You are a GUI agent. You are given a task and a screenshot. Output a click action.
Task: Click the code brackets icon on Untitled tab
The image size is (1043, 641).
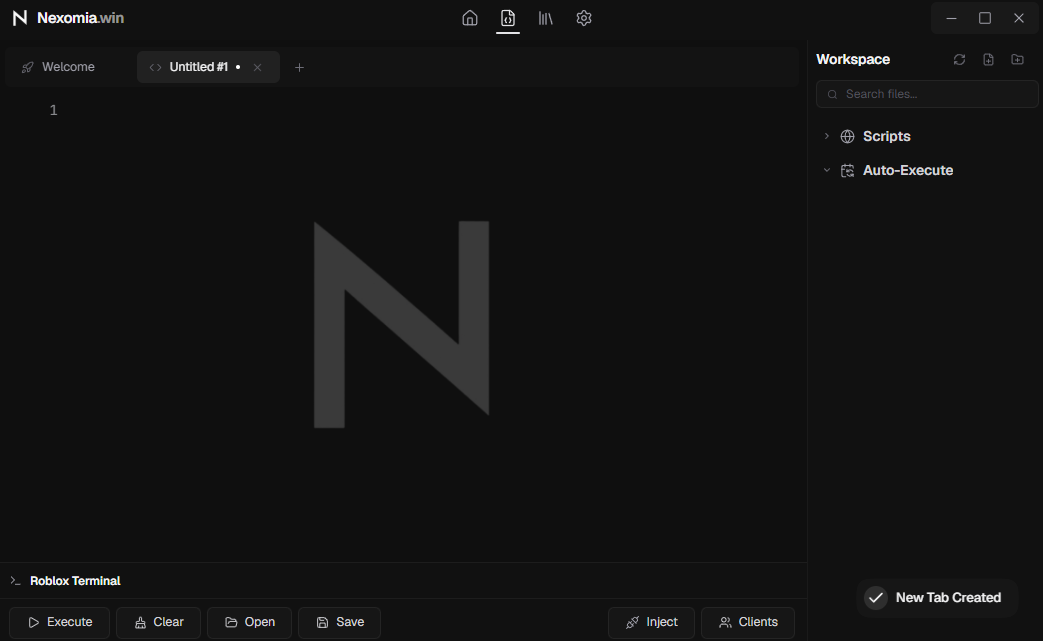click(155, 67)
